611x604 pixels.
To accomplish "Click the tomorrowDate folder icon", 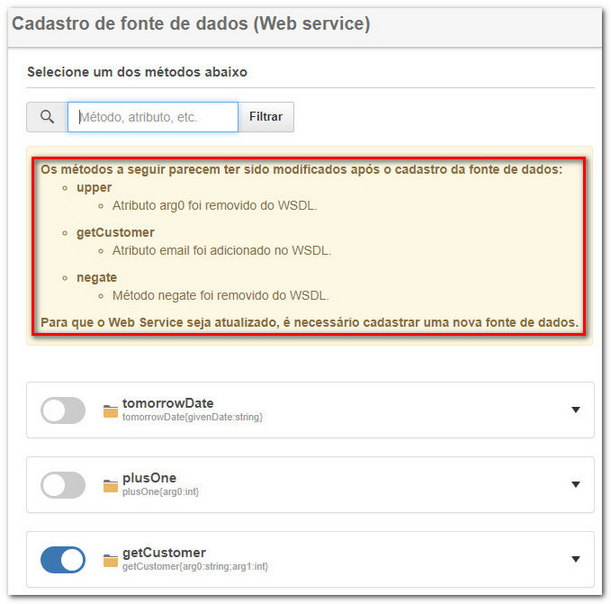I will point(110,411).
